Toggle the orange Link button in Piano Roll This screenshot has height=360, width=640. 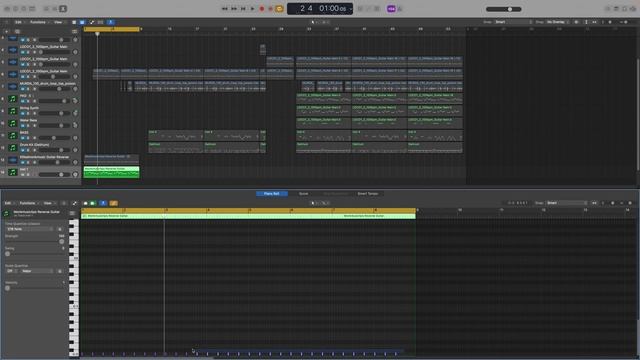click(x=113, y=203)
